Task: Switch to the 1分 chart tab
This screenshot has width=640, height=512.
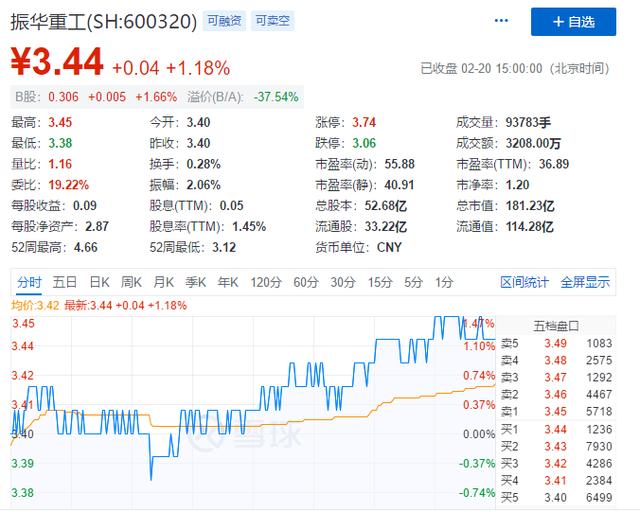Action: (444, 282)
